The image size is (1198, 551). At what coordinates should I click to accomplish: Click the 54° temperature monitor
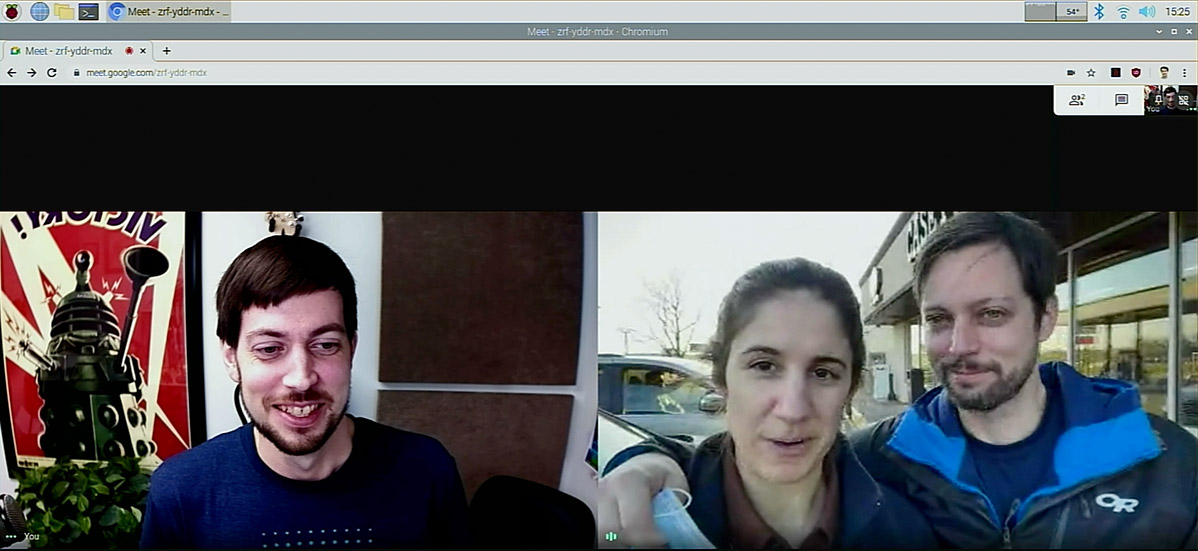[x=1072, y=11]
